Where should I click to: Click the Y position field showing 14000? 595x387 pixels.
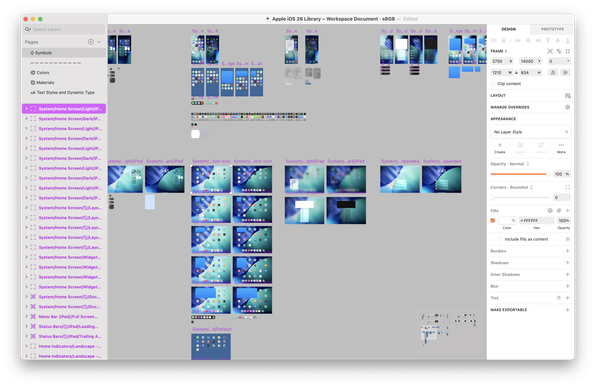(x=530, y=61)
